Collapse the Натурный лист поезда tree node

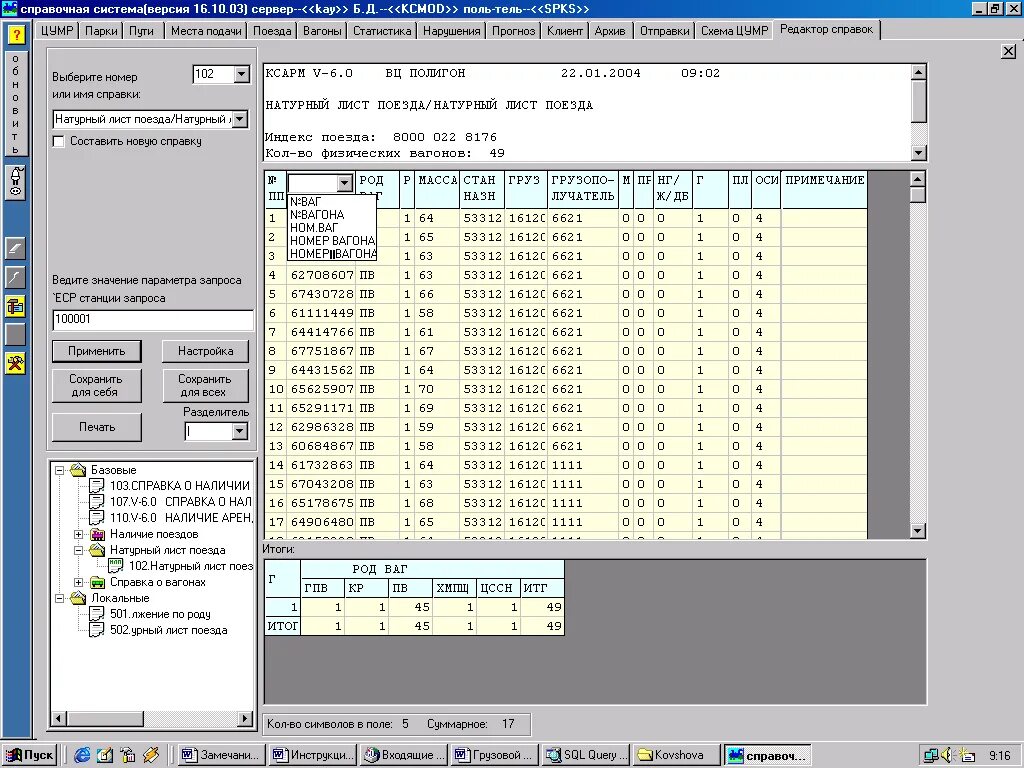(78, 551)
